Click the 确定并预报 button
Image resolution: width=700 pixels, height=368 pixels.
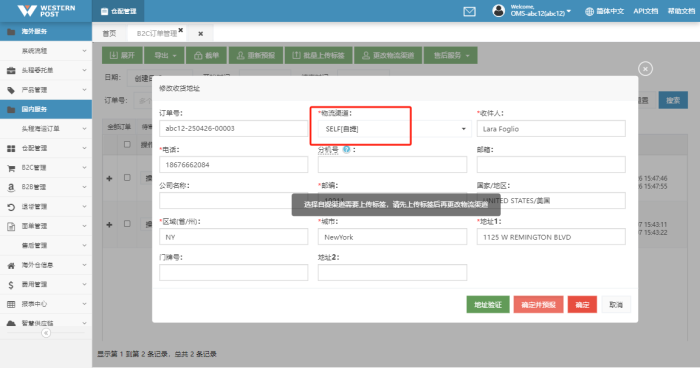[538, 305]
